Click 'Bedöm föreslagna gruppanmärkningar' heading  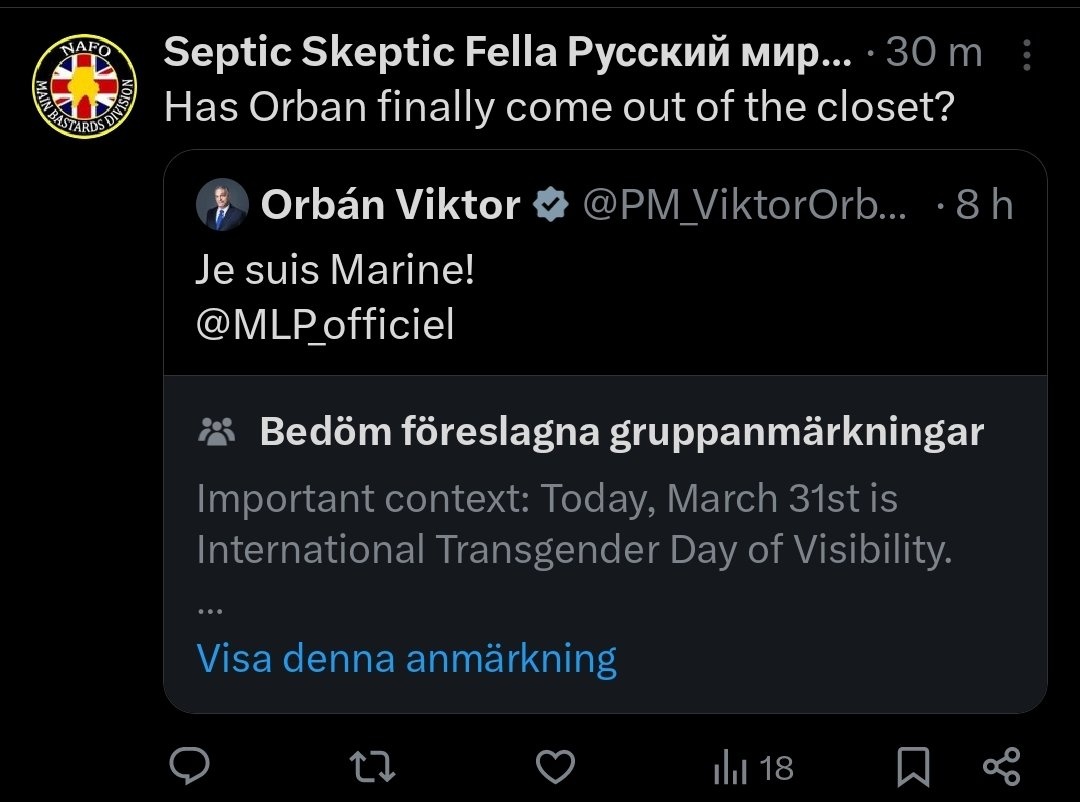[x=621, y=432]
